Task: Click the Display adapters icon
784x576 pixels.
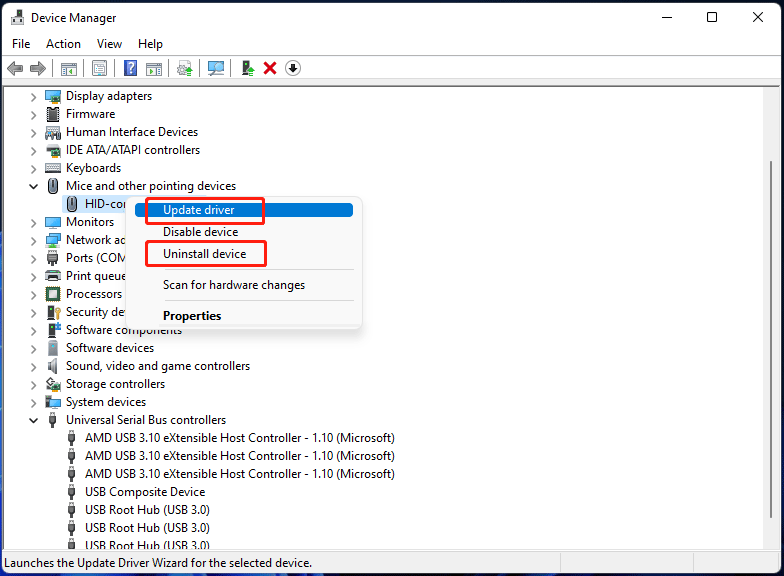Action: tap(53, 96)
